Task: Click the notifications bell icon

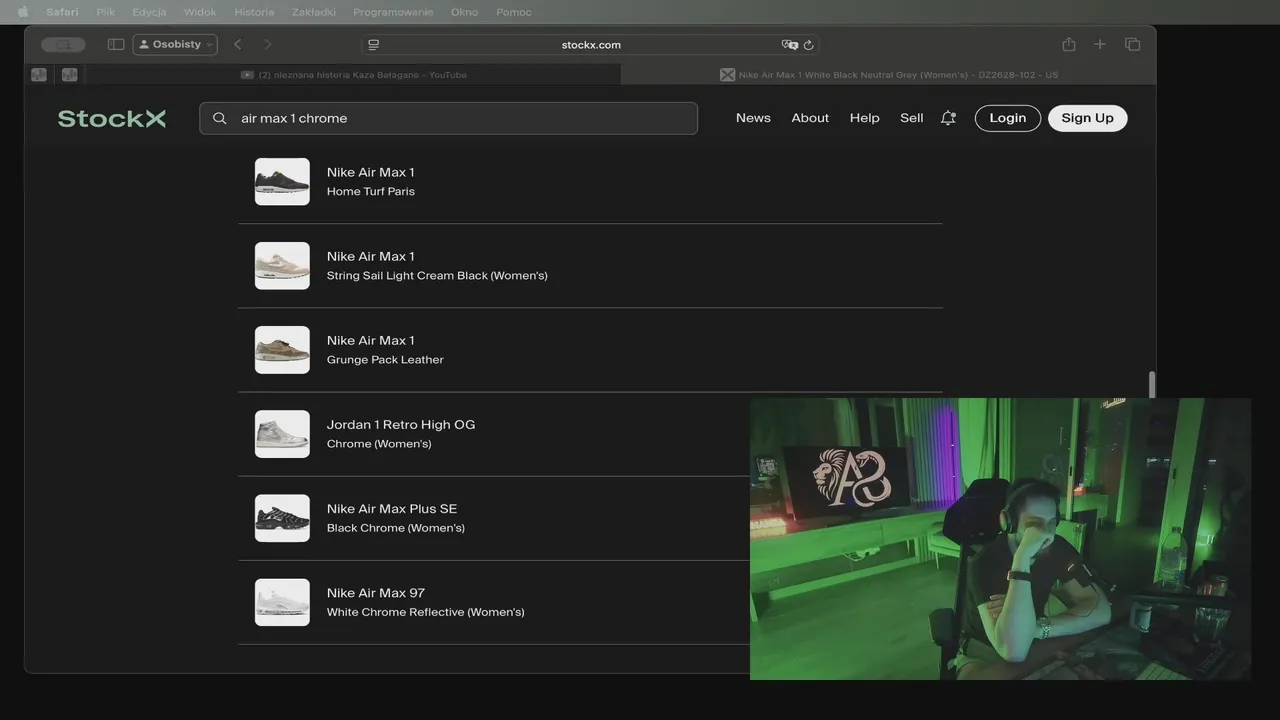Action: point(948,118)
